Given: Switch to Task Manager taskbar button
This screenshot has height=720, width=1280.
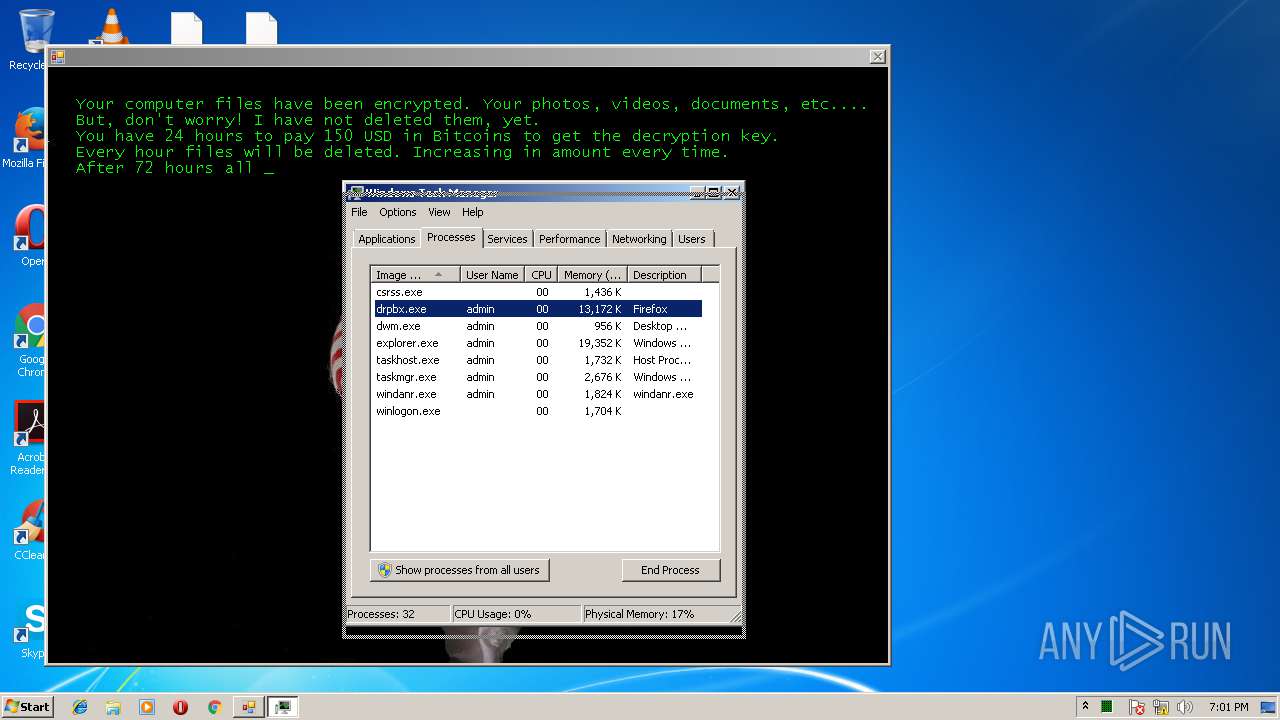Looking at the screenshot, I should point(283,707).
